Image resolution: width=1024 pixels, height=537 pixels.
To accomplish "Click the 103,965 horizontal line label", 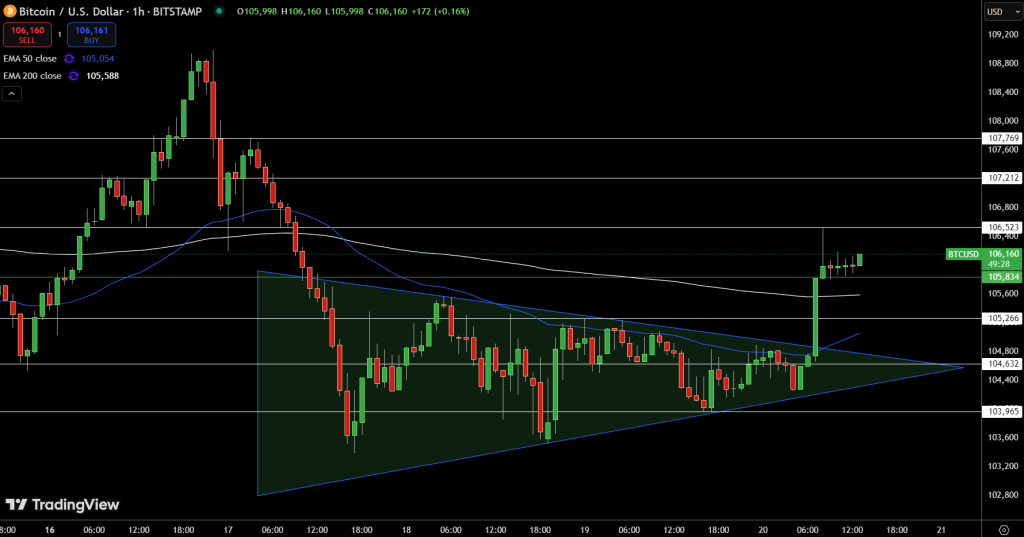I will pyautogui.click(x=1003, y=412).
